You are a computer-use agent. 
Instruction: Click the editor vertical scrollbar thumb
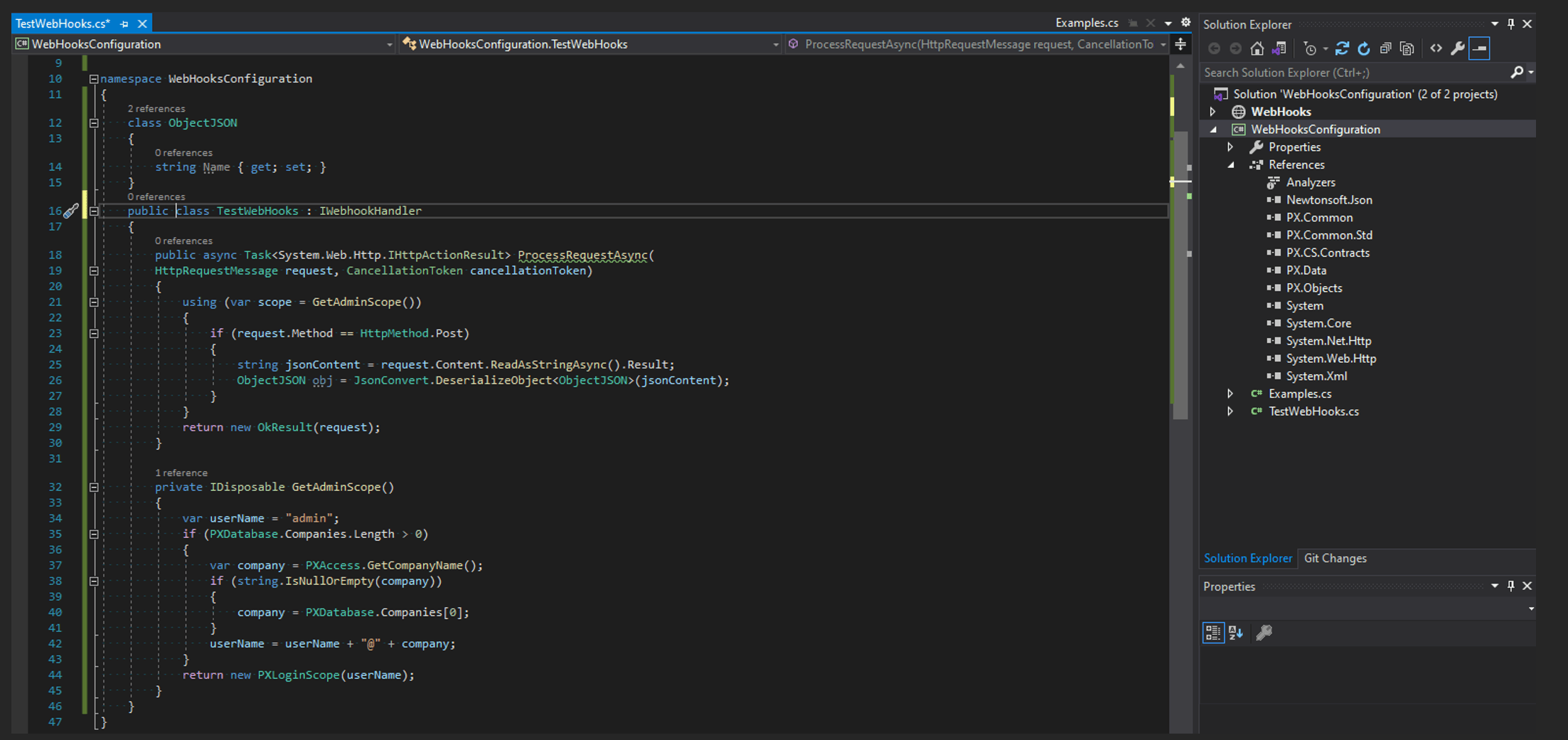(1180, 274)
